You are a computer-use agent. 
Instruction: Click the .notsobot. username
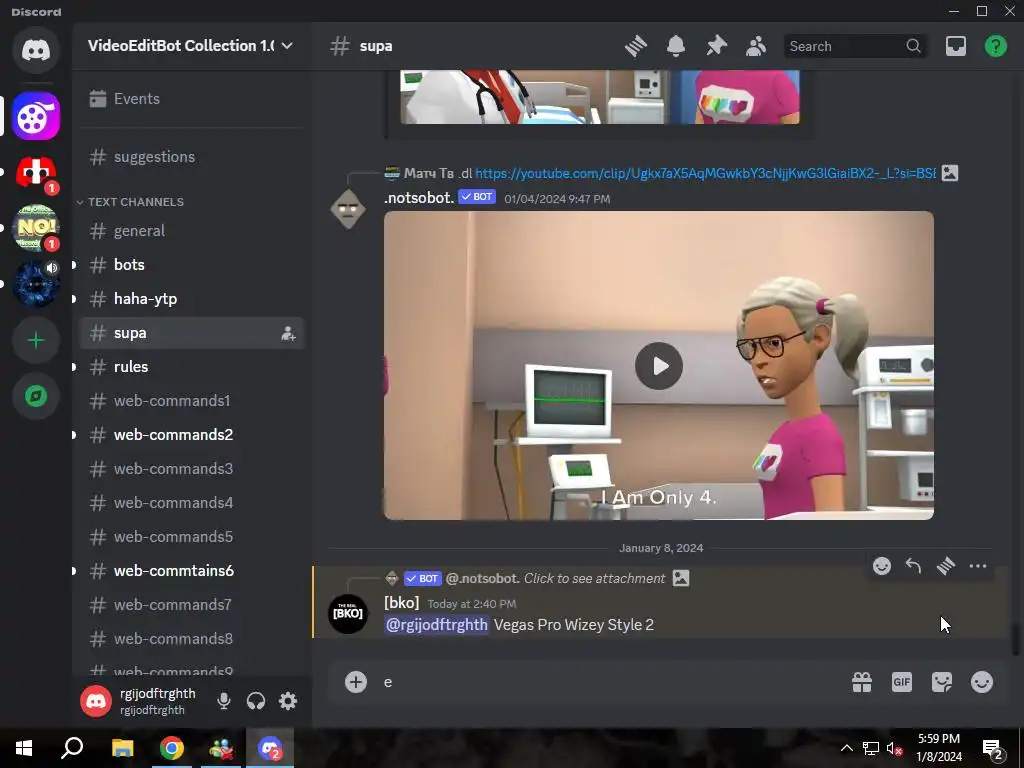point(419,197)
